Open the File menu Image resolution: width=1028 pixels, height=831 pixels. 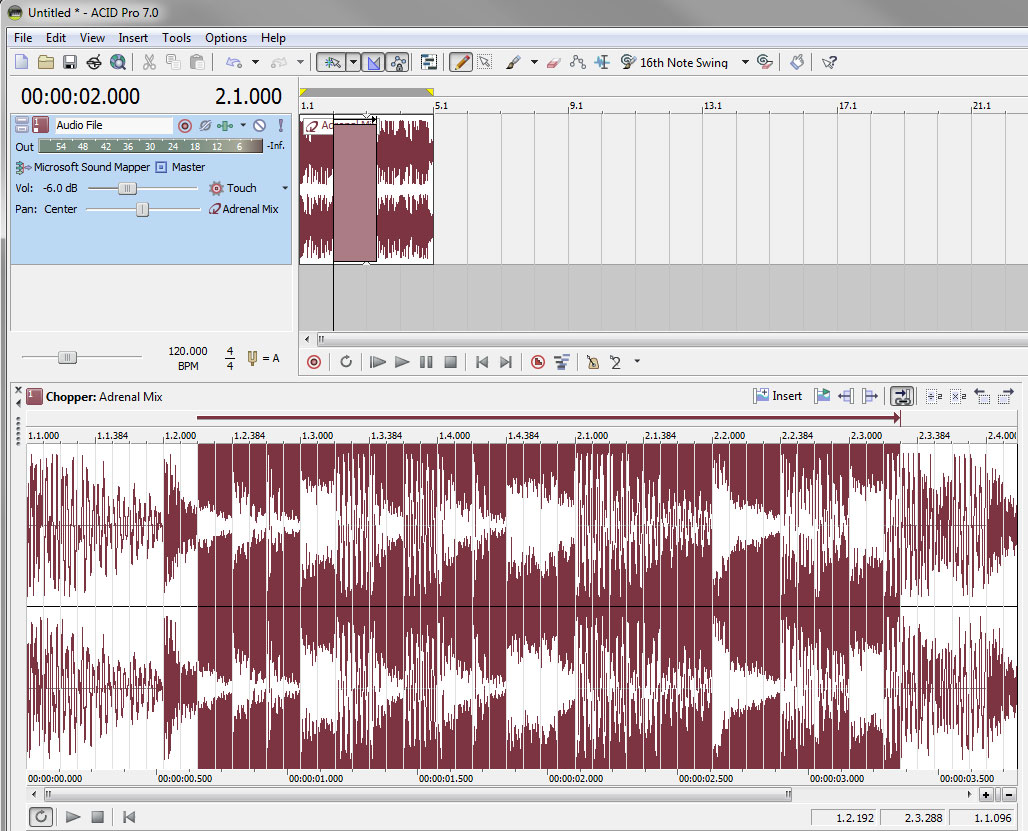(x=23, y=38)
